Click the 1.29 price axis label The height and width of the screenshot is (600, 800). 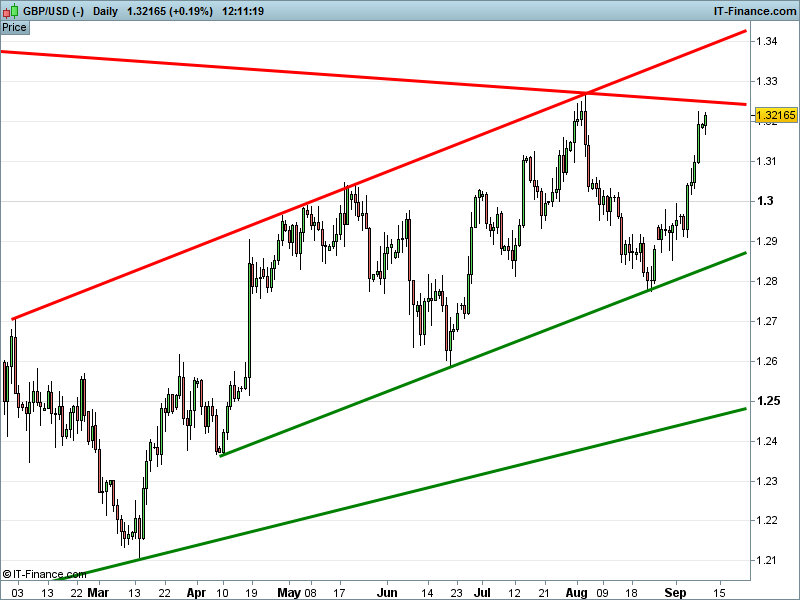pos(767,241)
